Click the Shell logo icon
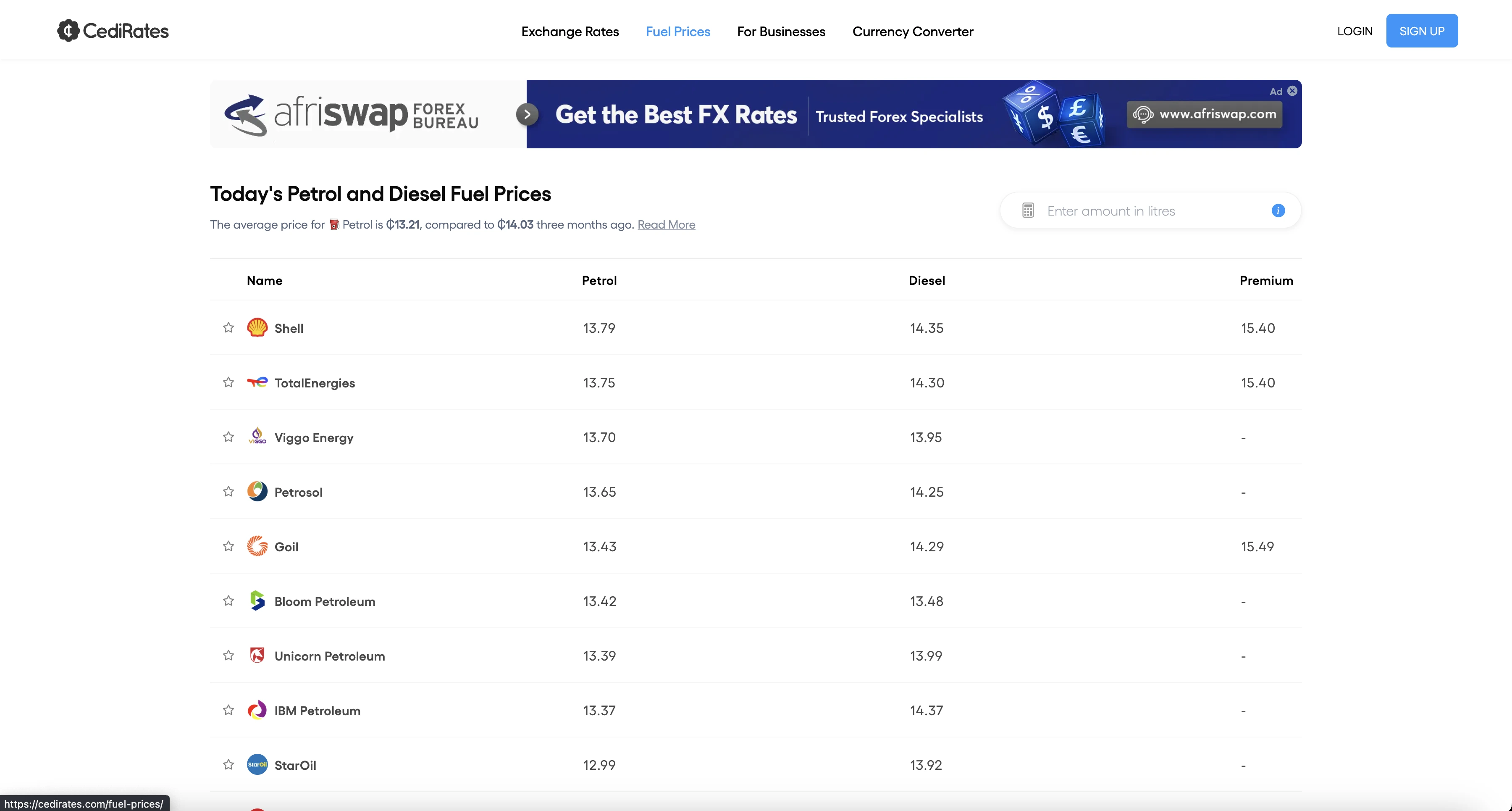Viewport: 1512px width, 811px height. [x=257, y=328]
